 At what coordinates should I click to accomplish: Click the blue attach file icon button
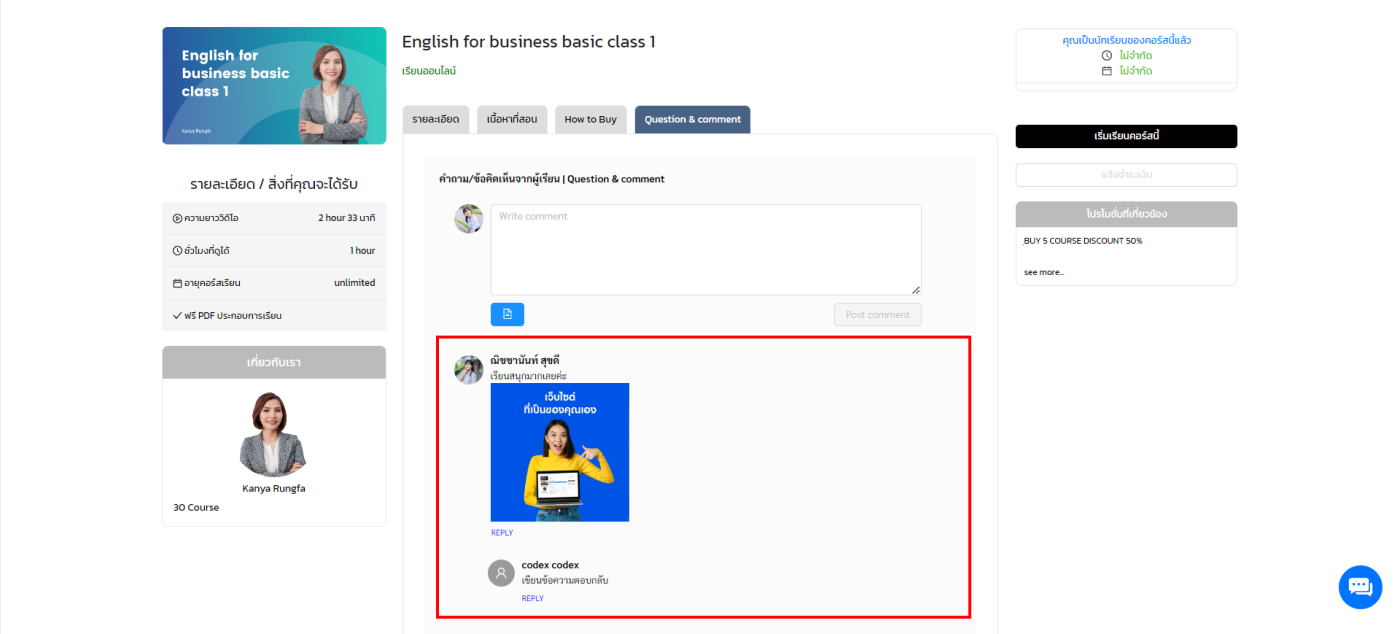point(507,314)
